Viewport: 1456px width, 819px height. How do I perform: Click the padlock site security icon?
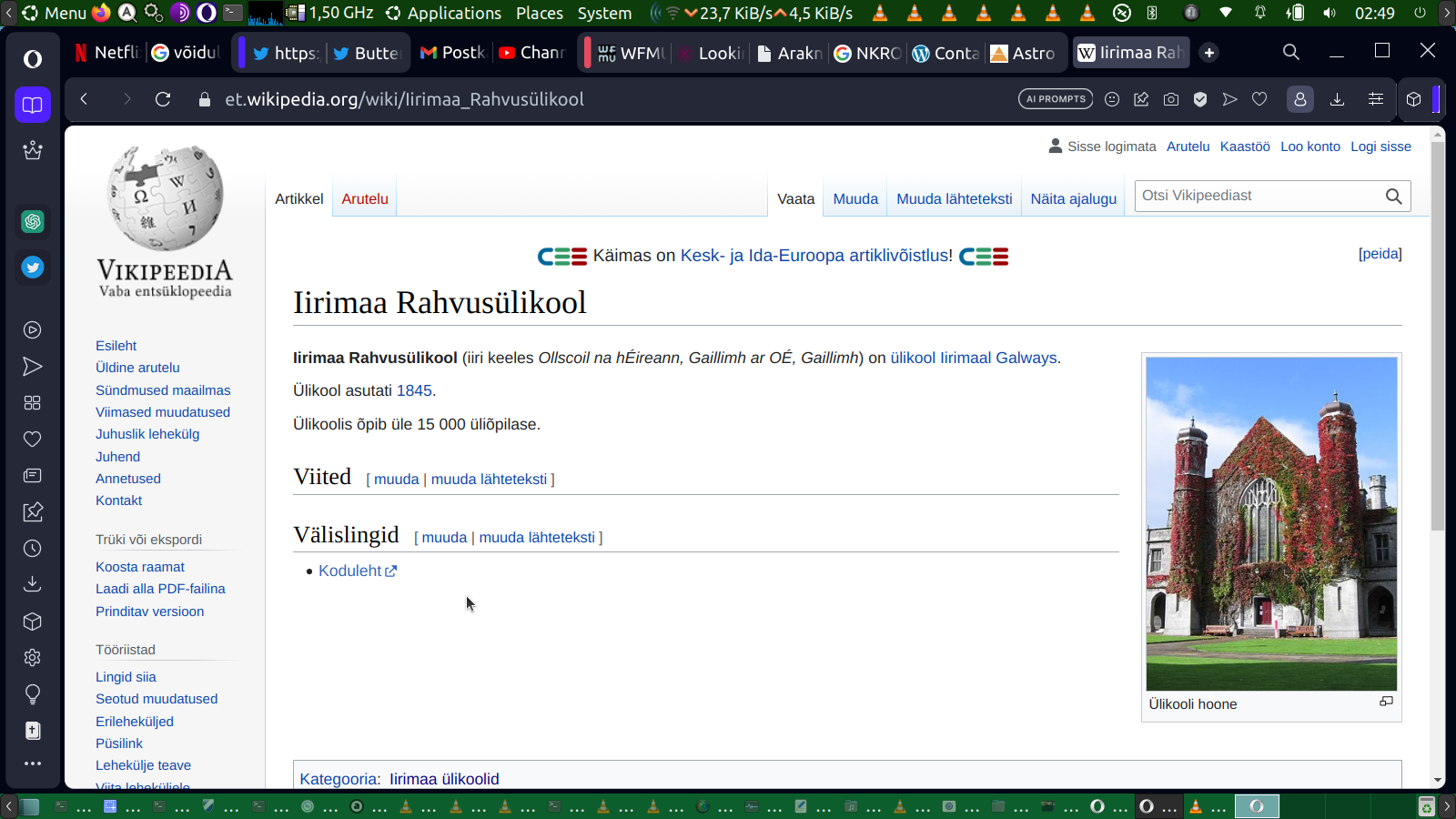[x=205, y=99]
